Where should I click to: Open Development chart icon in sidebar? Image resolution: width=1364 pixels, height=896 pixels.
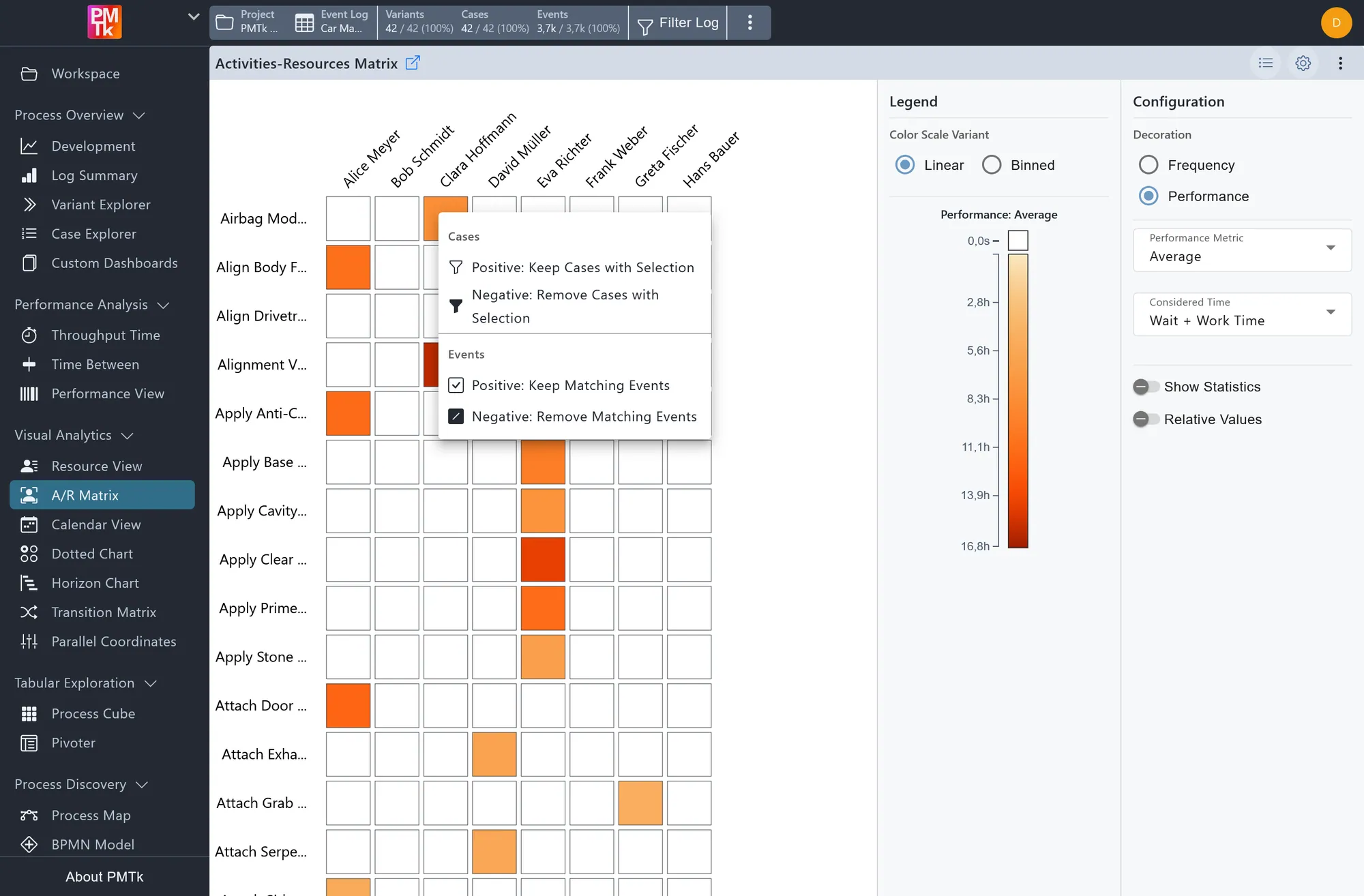click(x=29, y=146)
